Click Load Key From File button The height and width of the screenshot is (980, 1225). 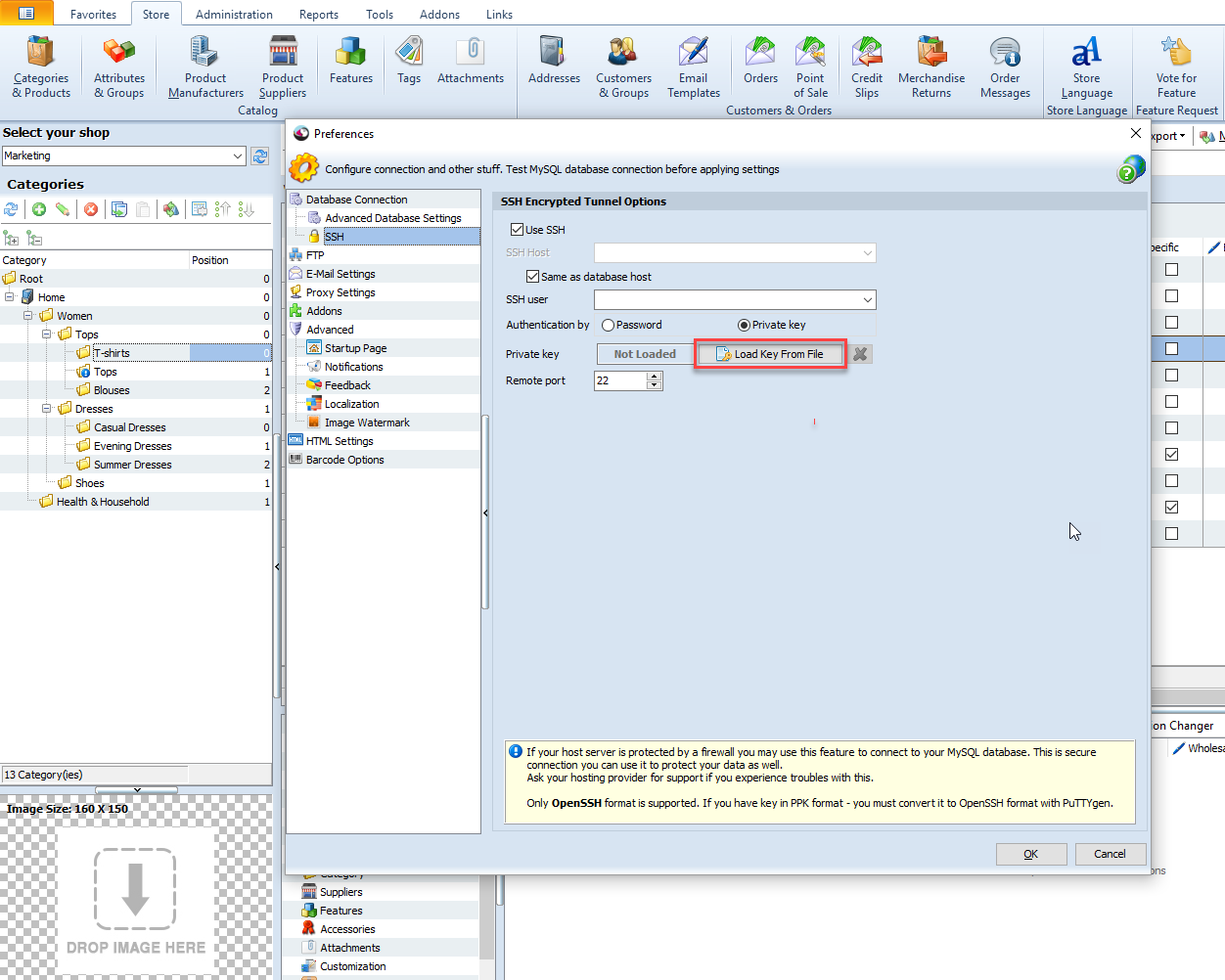[x=770, y=354]
